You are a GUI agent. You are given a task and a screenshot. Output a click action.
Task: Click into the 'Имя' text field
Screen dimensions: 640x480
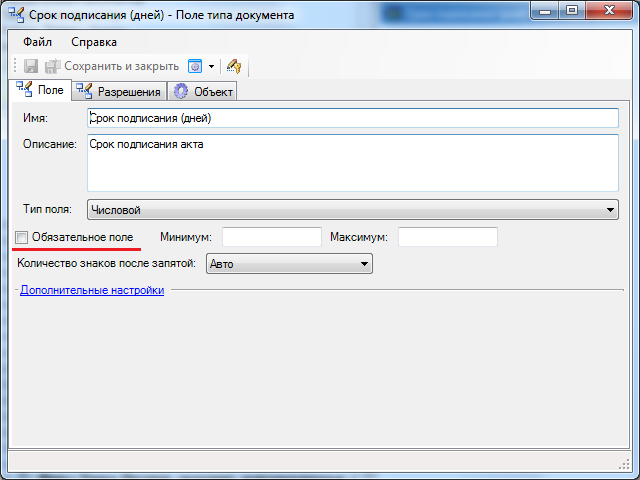[352, 118]
